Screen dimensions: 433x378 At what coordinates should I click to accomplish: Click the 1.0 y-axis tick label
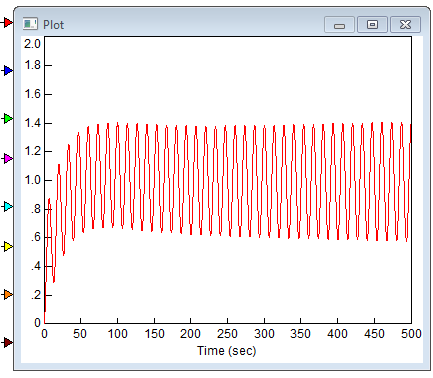[33, 180]
